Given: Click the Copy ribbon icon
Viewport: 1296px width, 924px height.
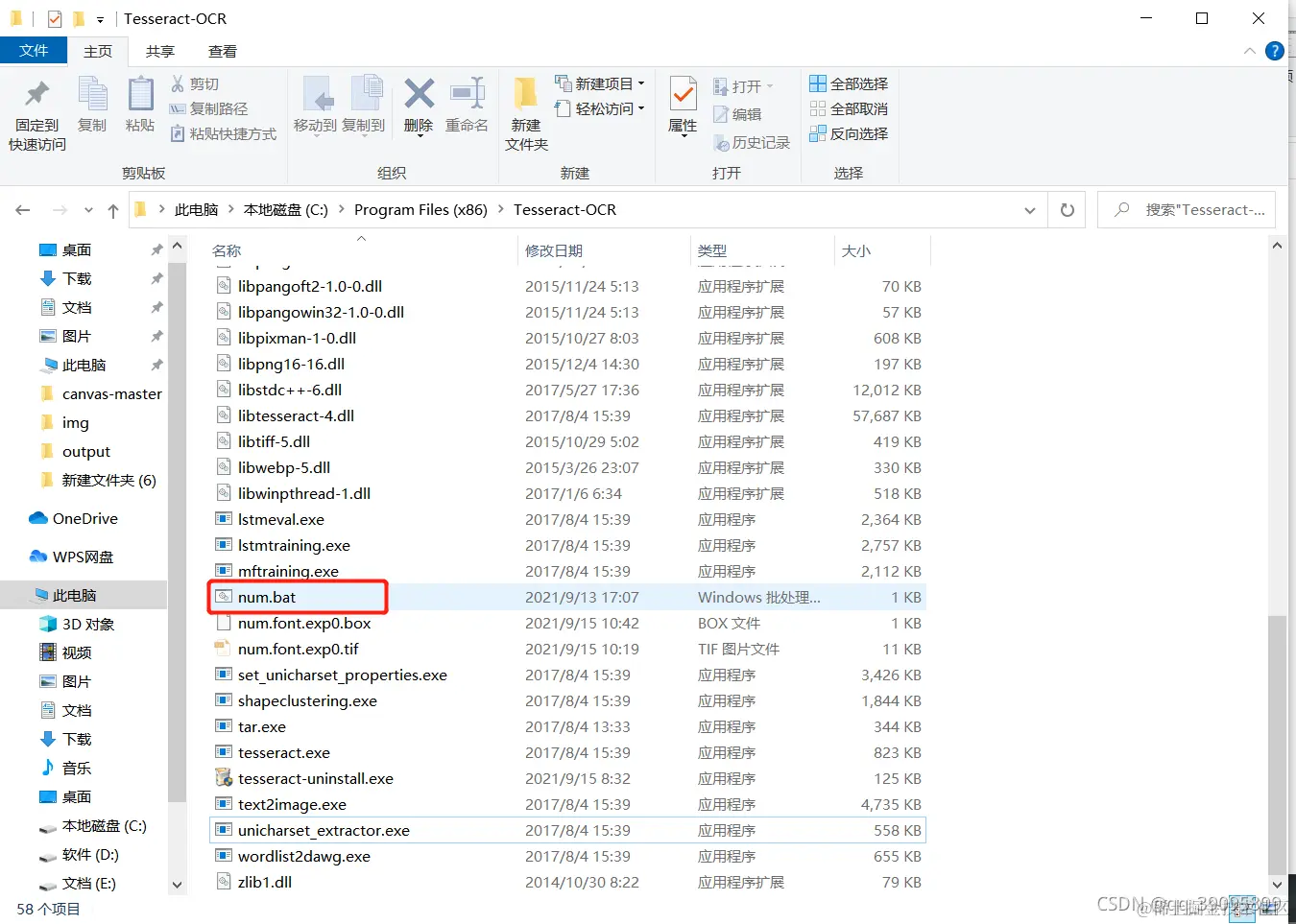Looking at the screenshot, I should (92, 94).
